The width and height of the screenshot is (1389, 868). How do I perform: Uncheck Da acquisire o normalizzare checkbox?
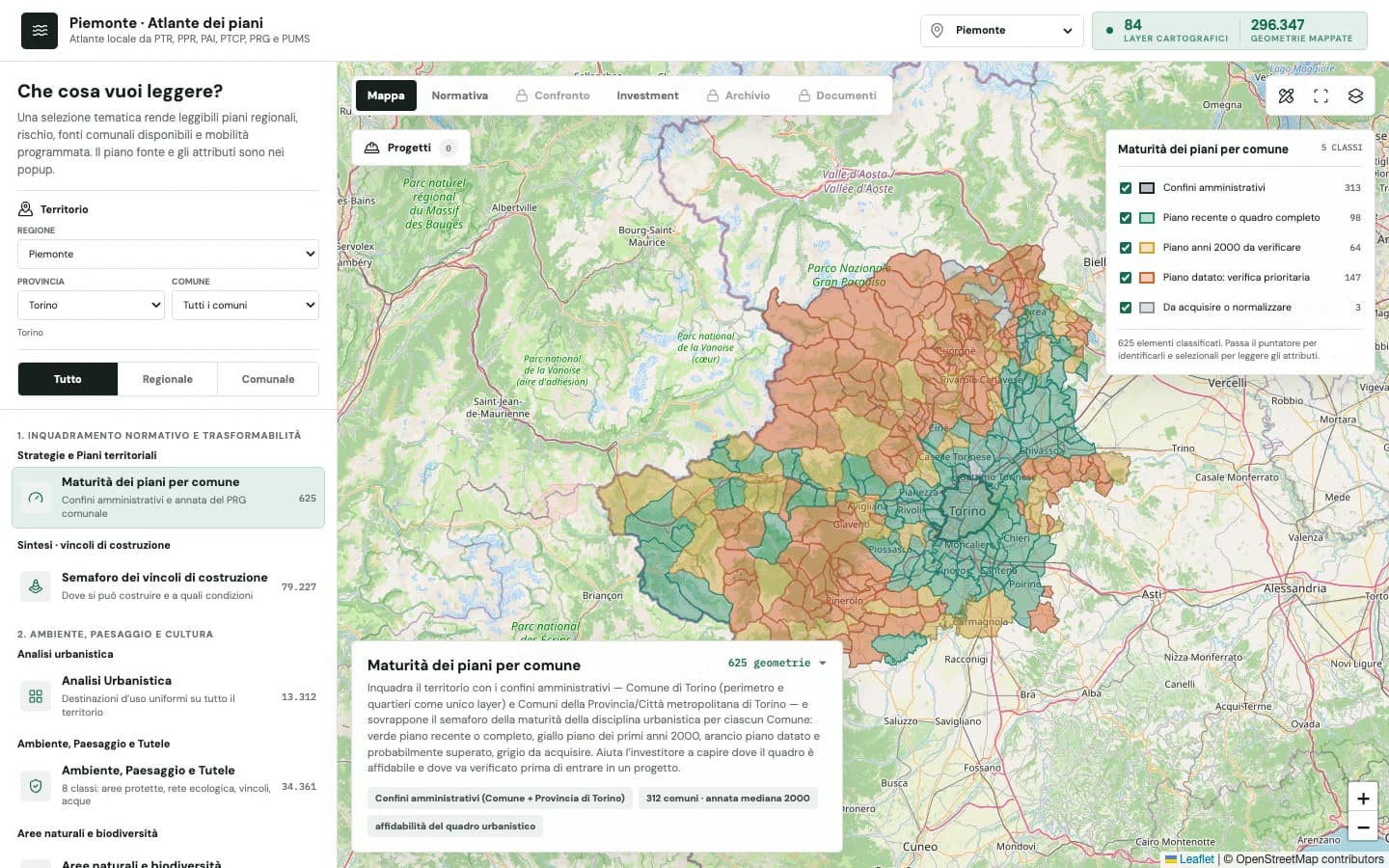pos(1126,308)
